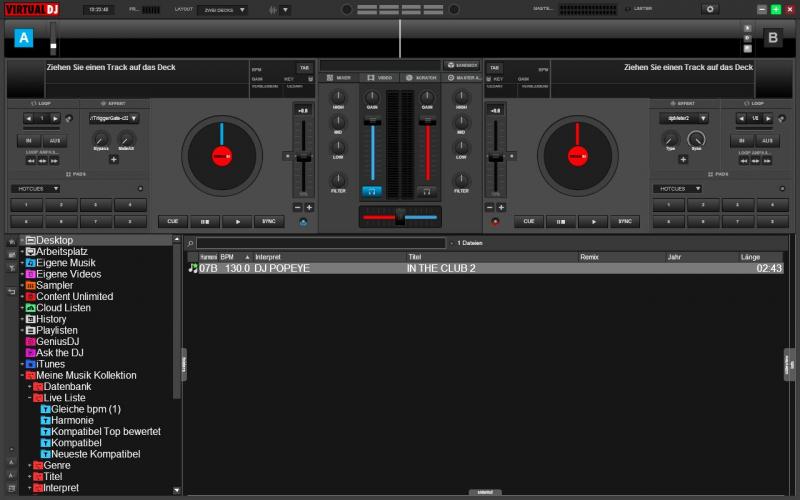Open the Layout dropdown in top bar
Viewport: 800px width, 500px height.
click(223, 10)
